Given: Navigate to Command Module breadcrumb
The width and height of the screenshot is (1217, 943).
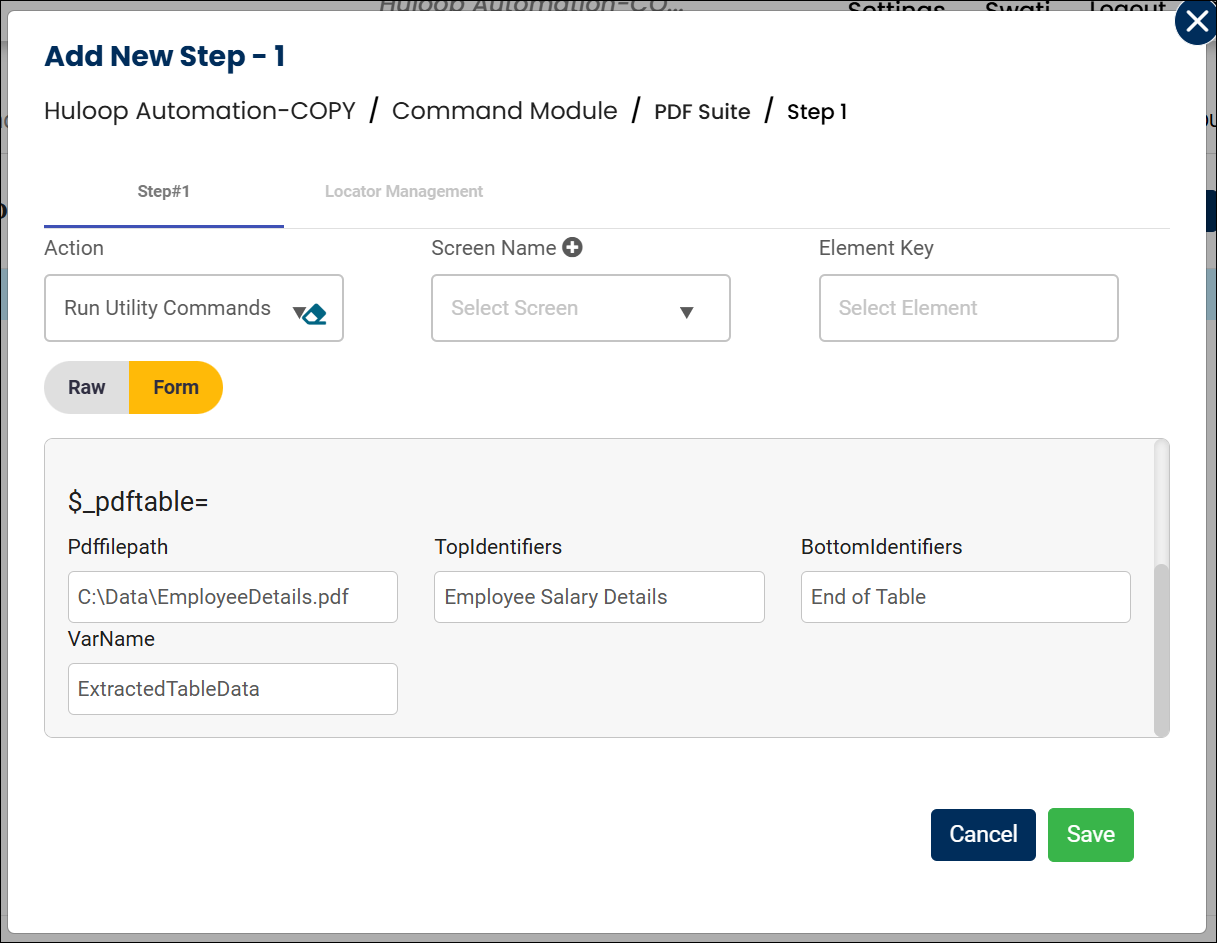Looking at the screenshot, I should click(x=504, y=111).
